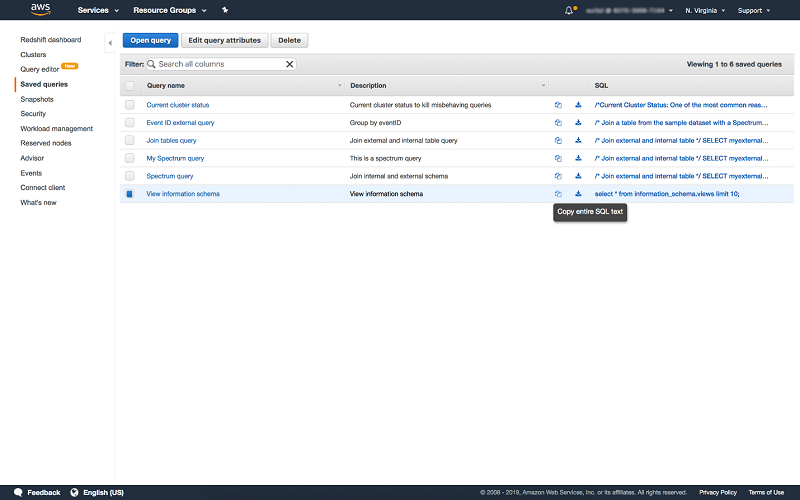Download SQL for My Spectrum query
The width and height of the screenshot is (800, 500).
578,158
